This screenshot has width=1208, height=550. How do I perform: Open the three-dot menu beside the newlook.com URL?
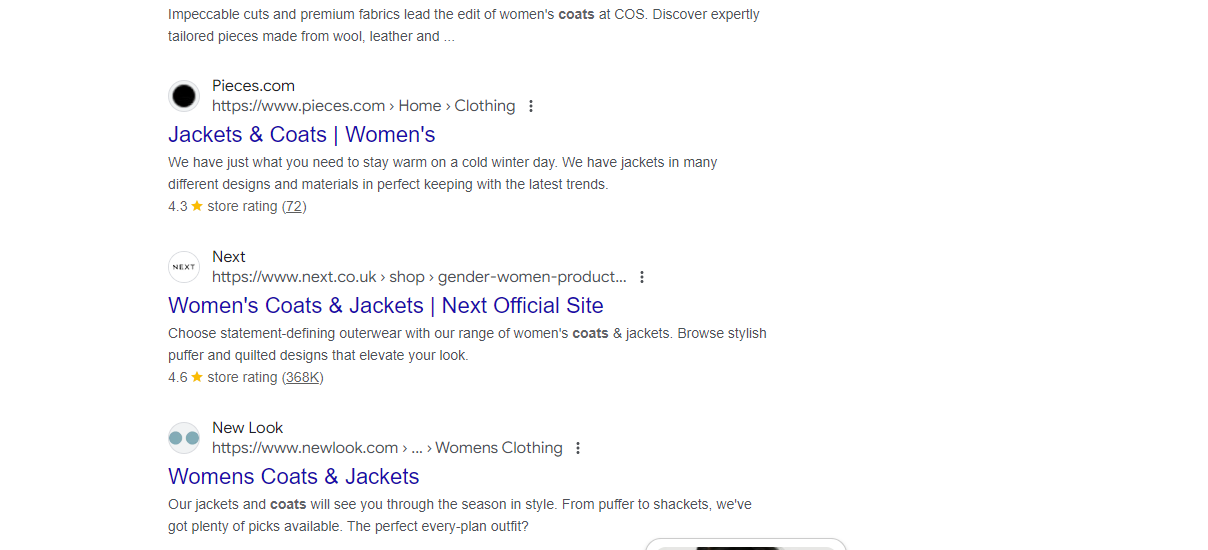tap(578, 448)
